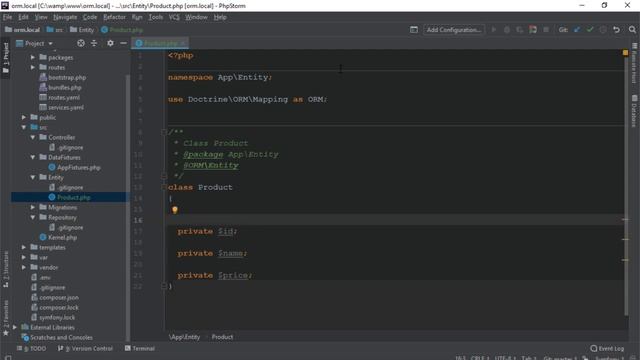
Task: Click the Run with Coverage icon
Action: click(x=520, y=29)
